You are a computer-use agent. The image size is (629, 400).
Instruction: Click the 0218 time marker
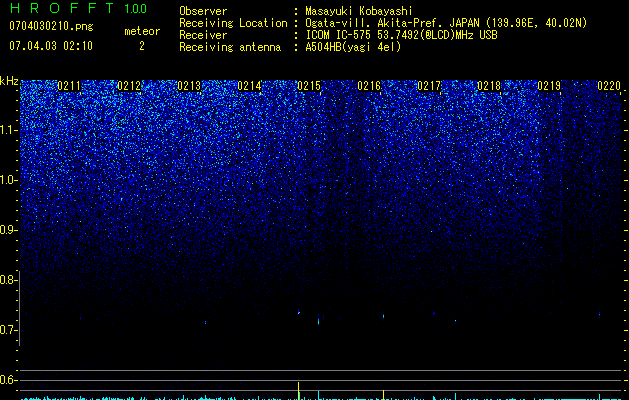coord(489,86)
